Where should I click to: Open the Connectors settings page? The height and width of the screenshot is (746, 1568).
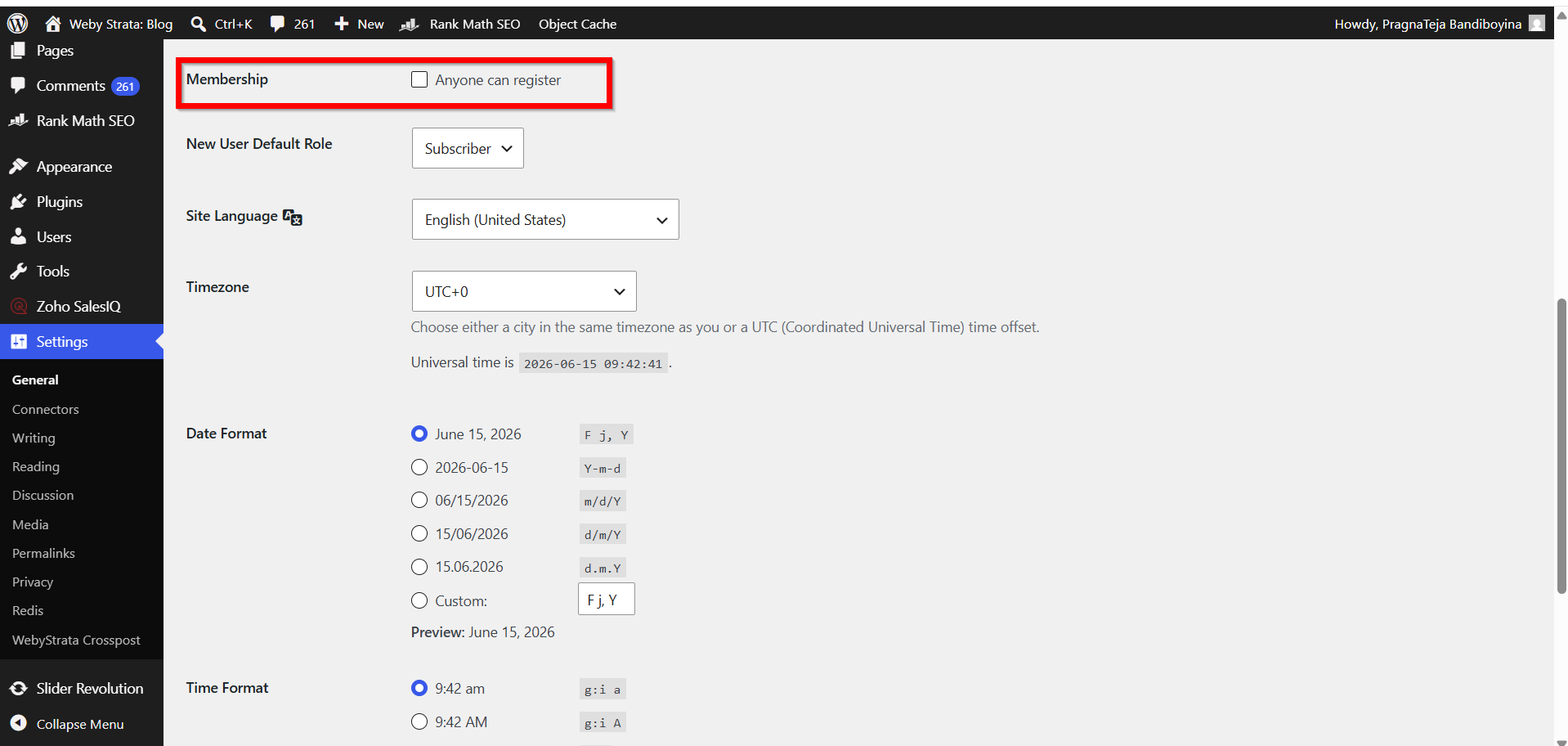pos(46,409)
